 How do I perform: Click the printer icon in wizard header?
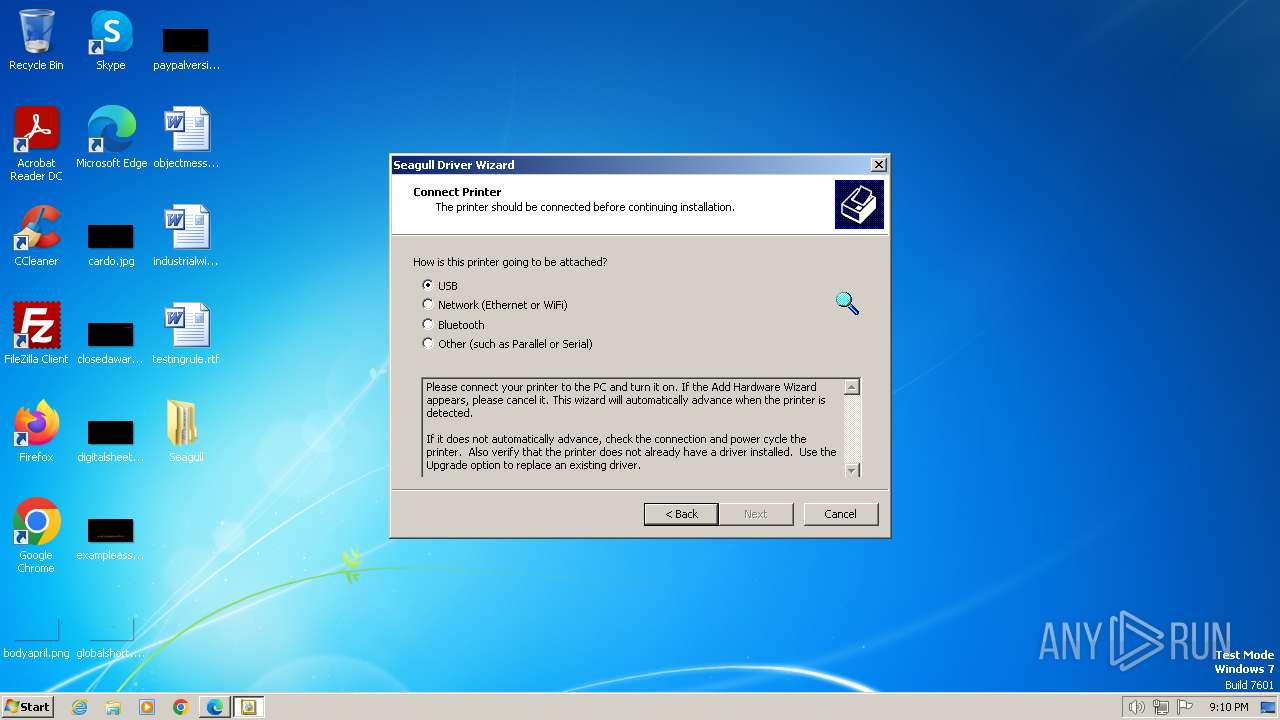tap(859, 204)
